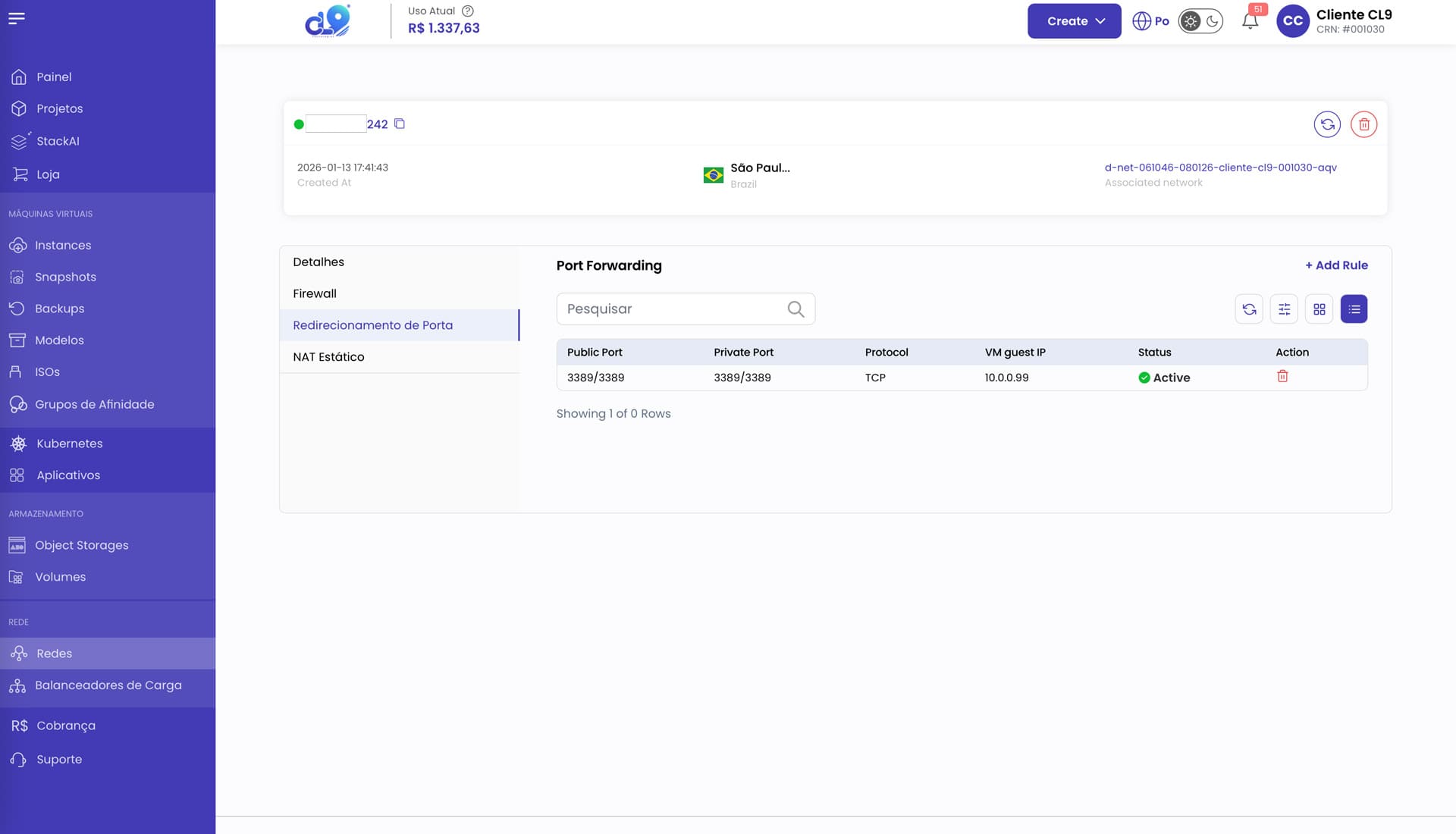
Task: Open language selector Po
Action: click(x=1150, y=21)
